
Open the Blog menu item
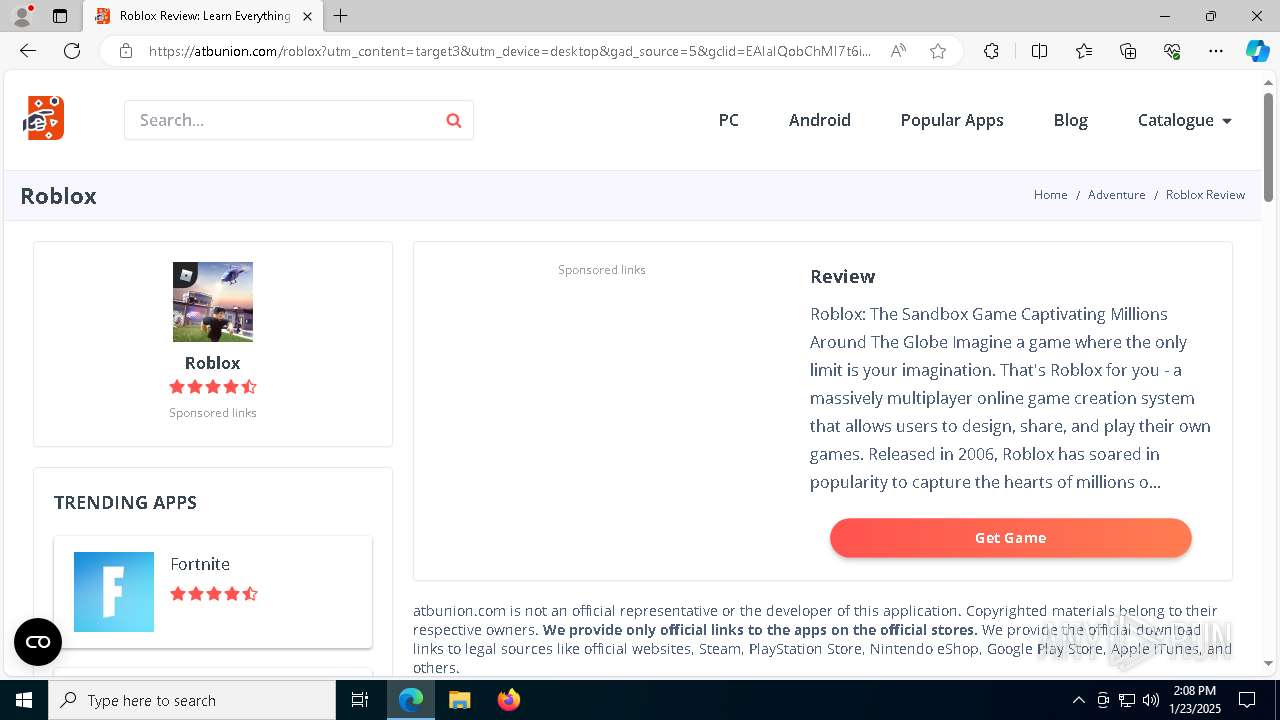point(1070,120)
